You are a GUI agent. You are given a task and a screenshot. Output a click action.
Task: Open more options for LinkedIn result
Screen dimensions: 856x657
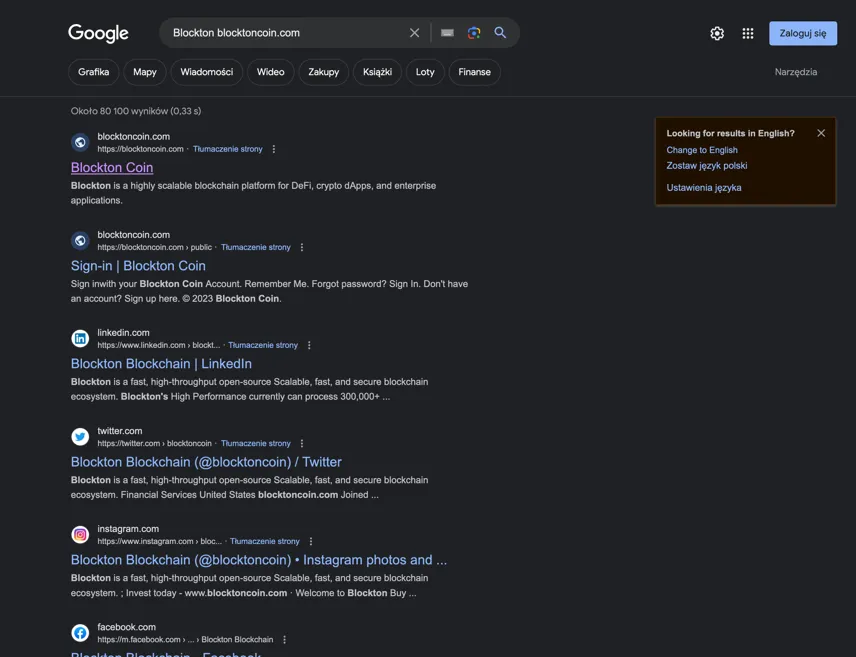(x=309, y=345)
